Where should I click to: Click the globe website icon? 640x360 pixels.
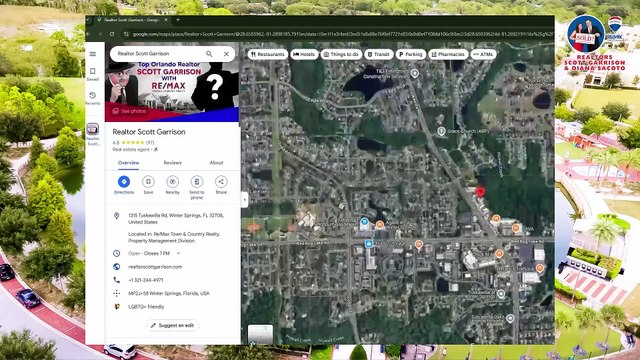pos(117,267)
